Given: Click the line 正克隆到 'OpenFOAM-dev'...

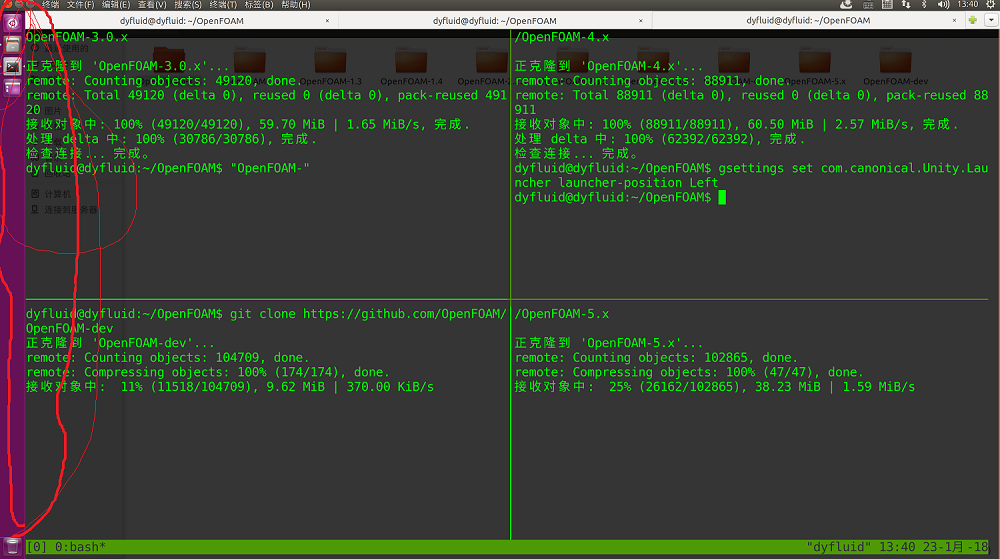Looking at the screenshot, I should 121,343.
